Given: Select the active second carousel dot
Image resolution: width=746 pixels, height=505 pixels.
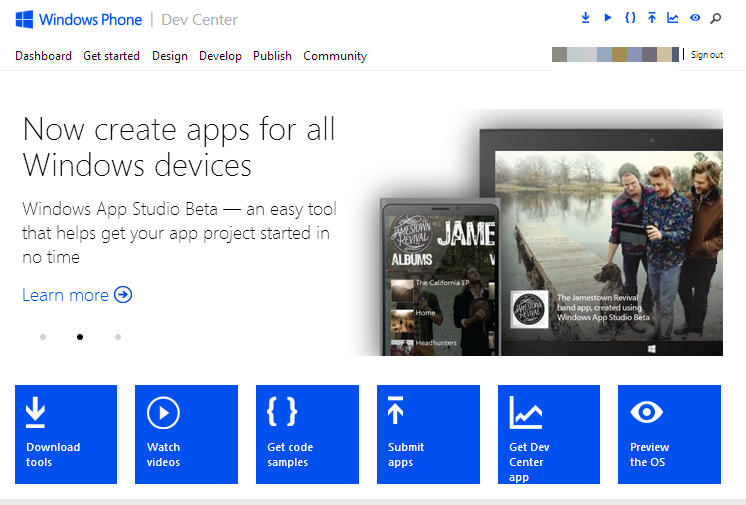Looking at the screenshot, I should [x=80, y=337].
